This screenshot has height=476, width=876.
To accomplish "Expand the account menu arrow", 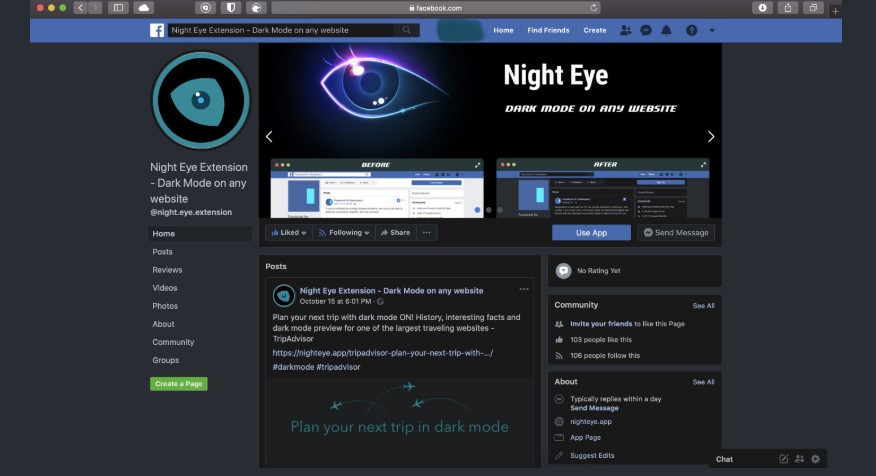I will 712,30.
